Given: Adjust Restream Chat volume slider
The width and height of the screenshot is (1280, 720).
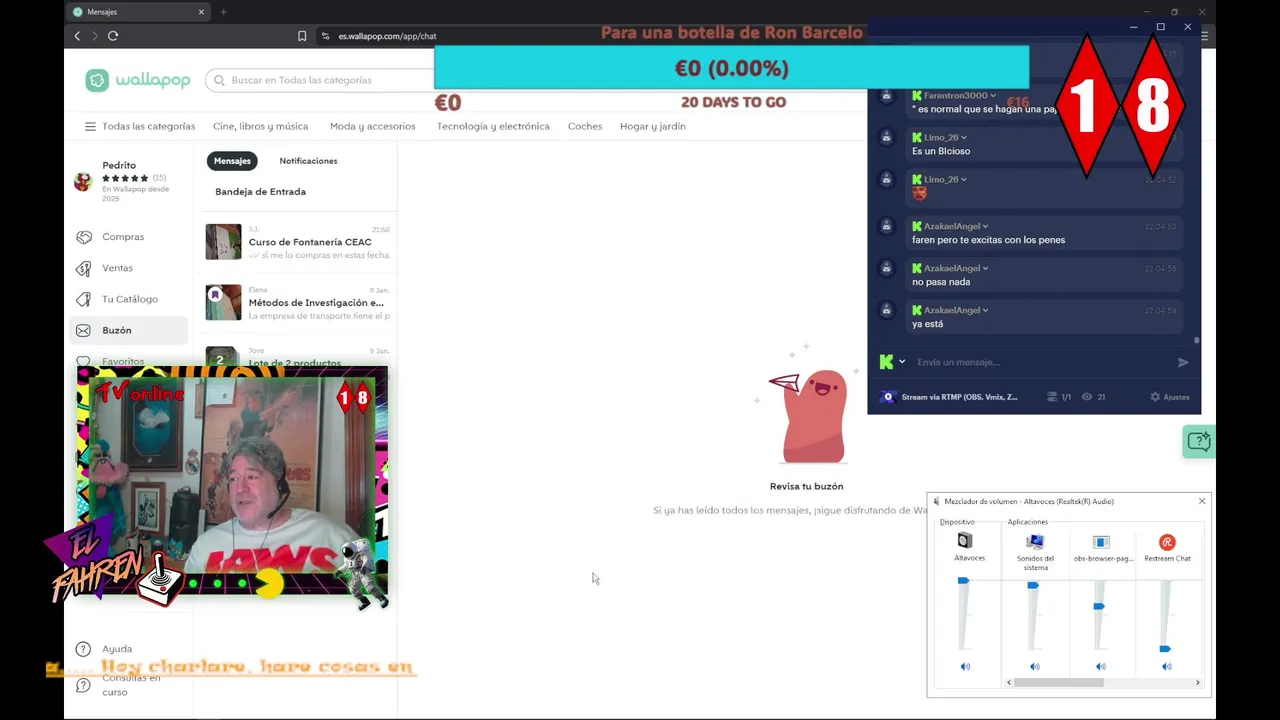Looking at the screenshot, I should (x=1166, y=649).
